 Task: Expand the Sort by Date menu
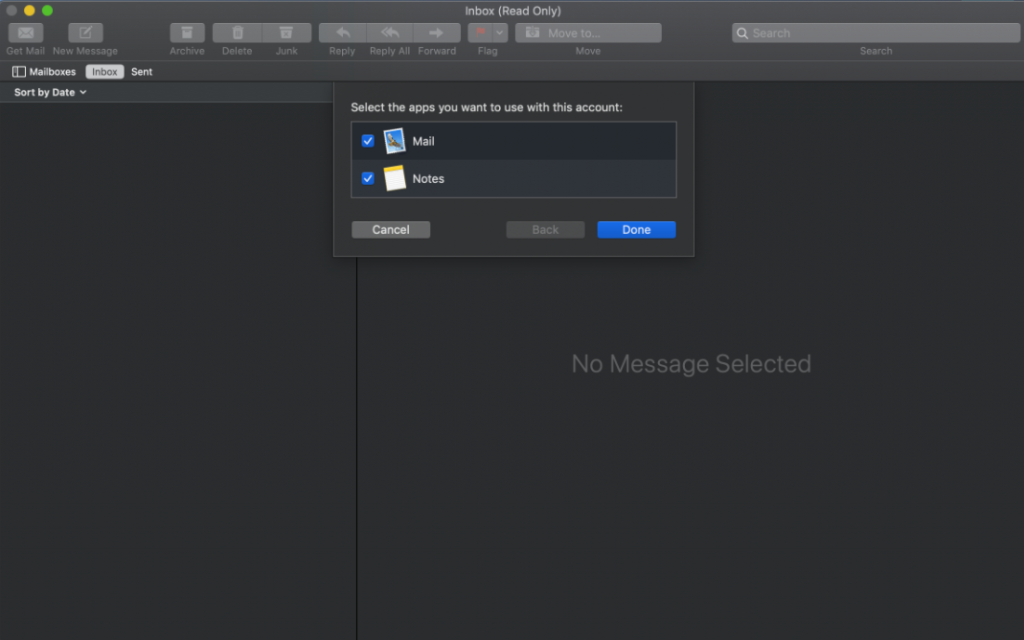pyautogui.click(x=50, y=92)
